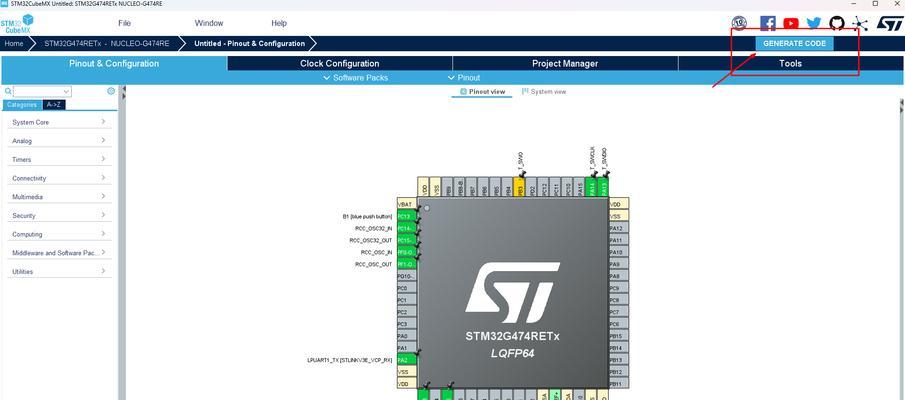Viewport: 905px width, 400px height.
Task: Switch to Tools tab
Action: 790,63
